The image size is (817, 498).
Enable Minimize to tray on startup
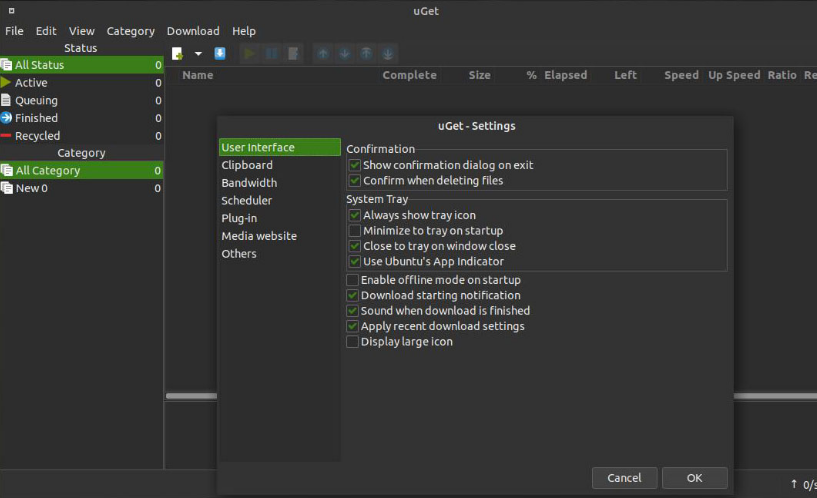pyautogui.click(x=355, y=231)
